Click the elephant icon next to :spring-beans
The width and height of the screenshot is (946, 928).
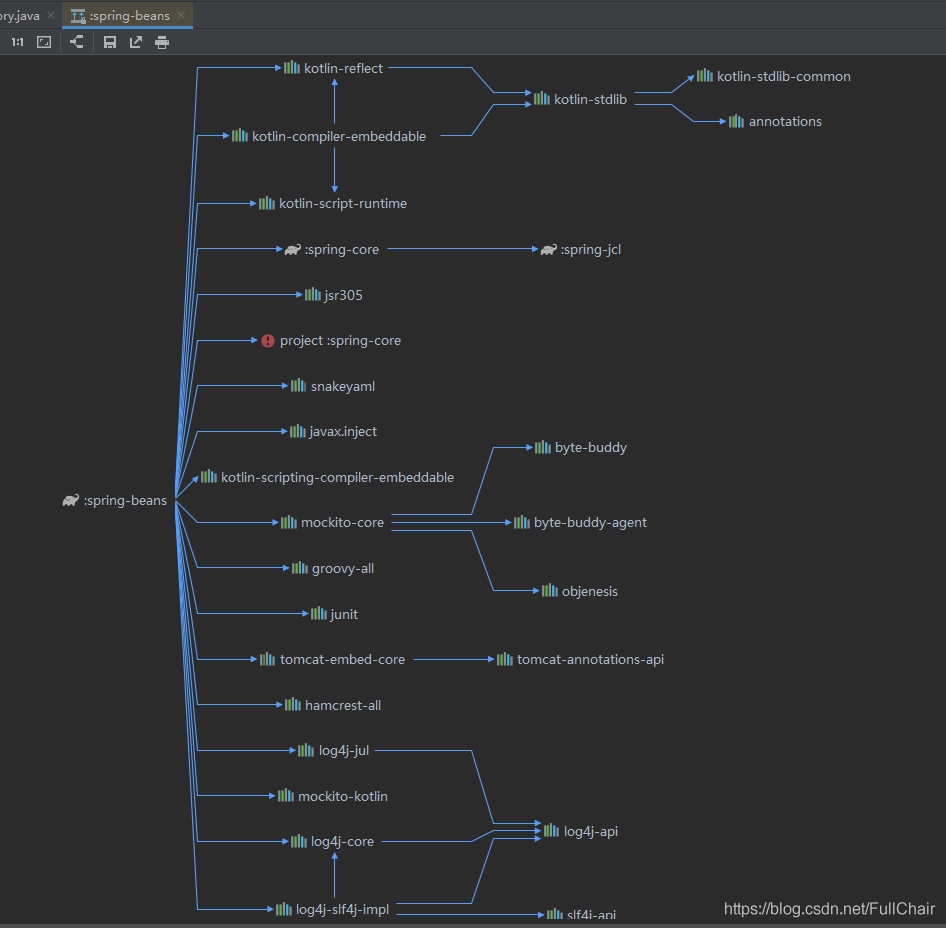71,501
